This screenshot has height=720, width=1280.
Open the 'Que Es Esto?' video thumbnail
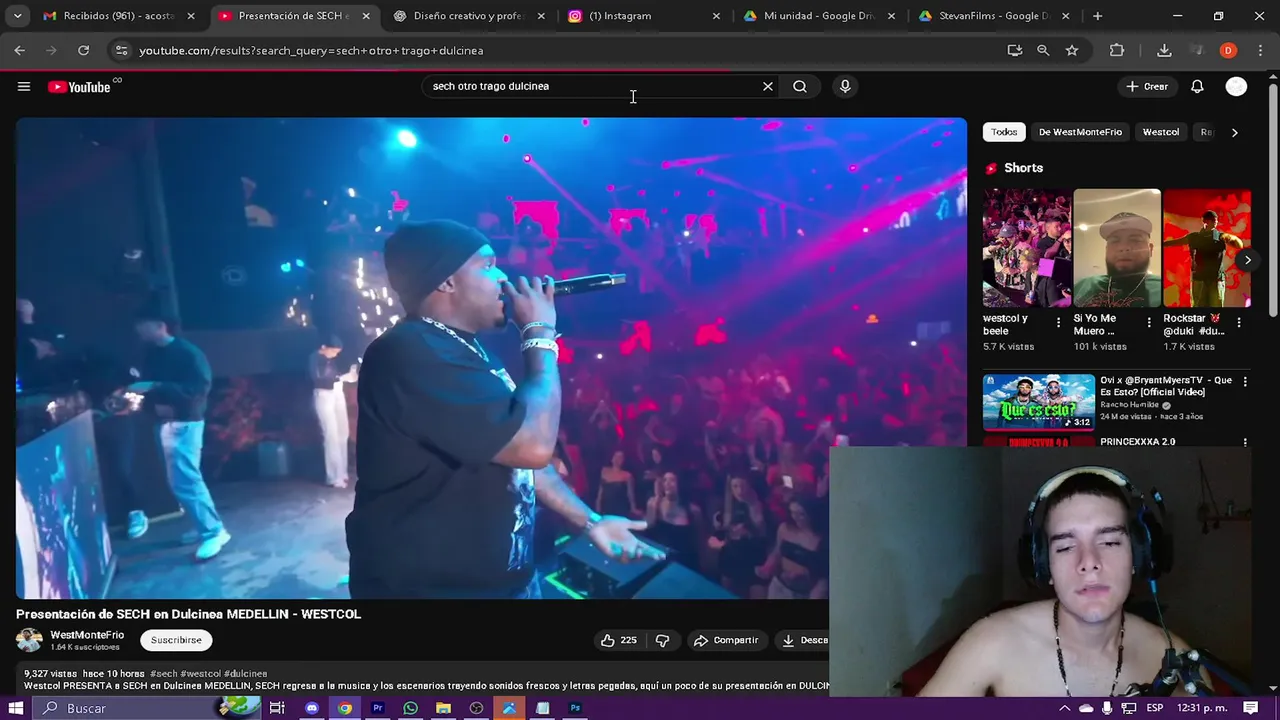point(1039,402)
